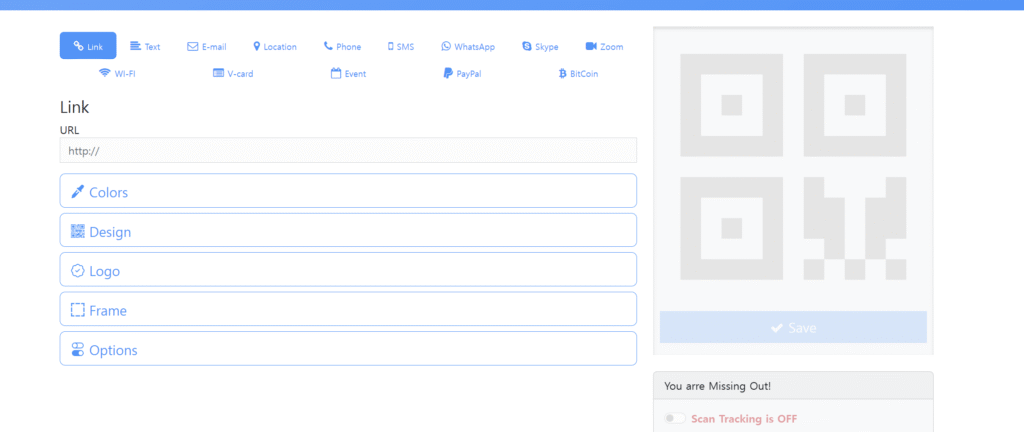Select the Zoom camera icon
1024x432 pixels.
[x=591, y=46]
